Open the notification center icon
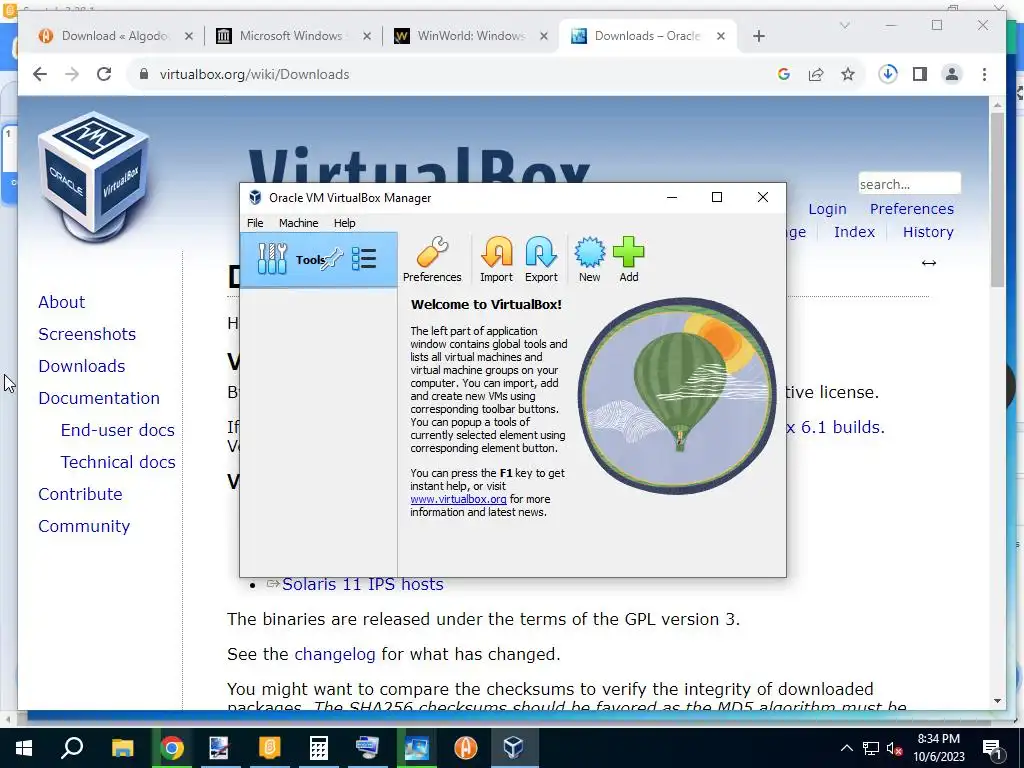The width and height of the screenshot is (1024, 768). (993, 749)
